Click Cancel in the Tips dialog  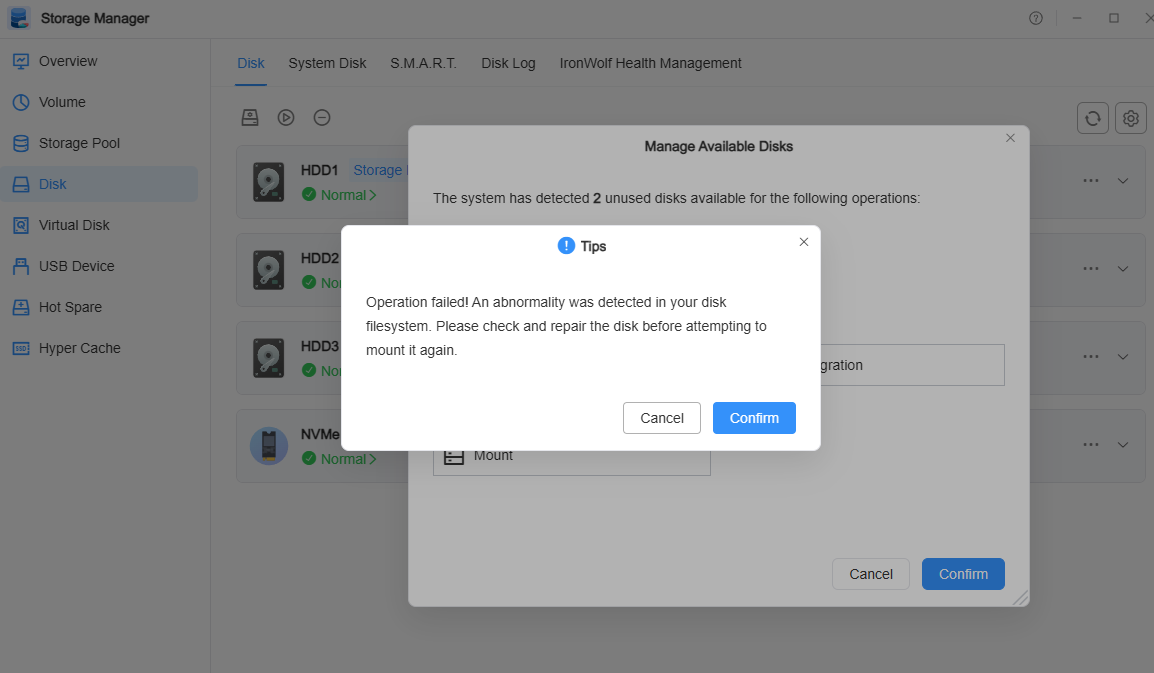click(x=662, y=418)
